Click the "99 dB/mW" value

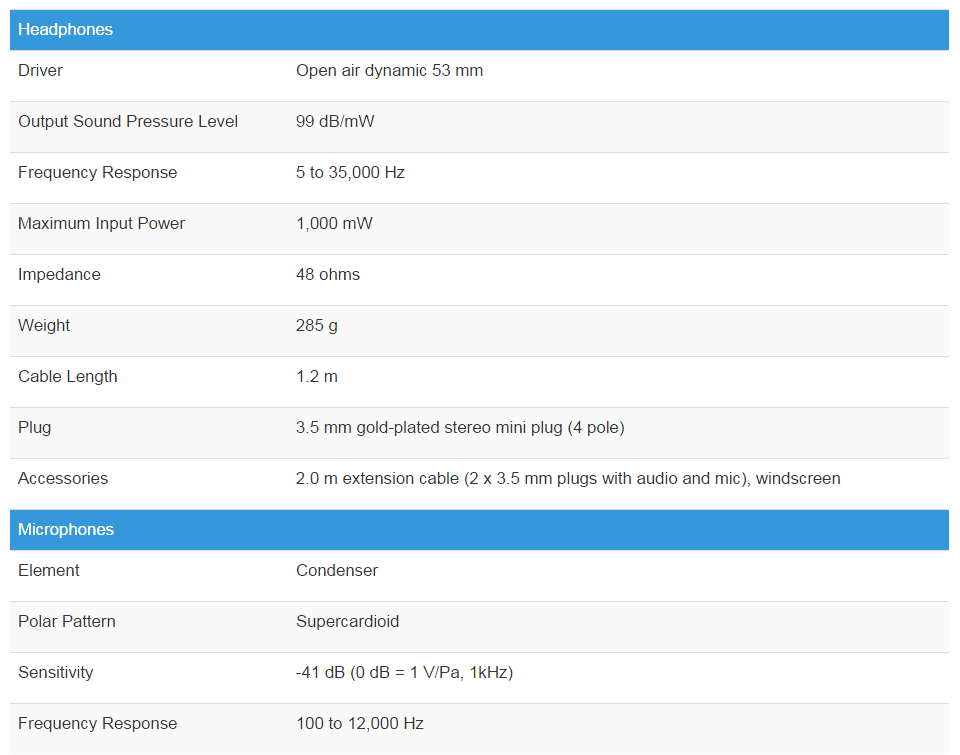335,121
